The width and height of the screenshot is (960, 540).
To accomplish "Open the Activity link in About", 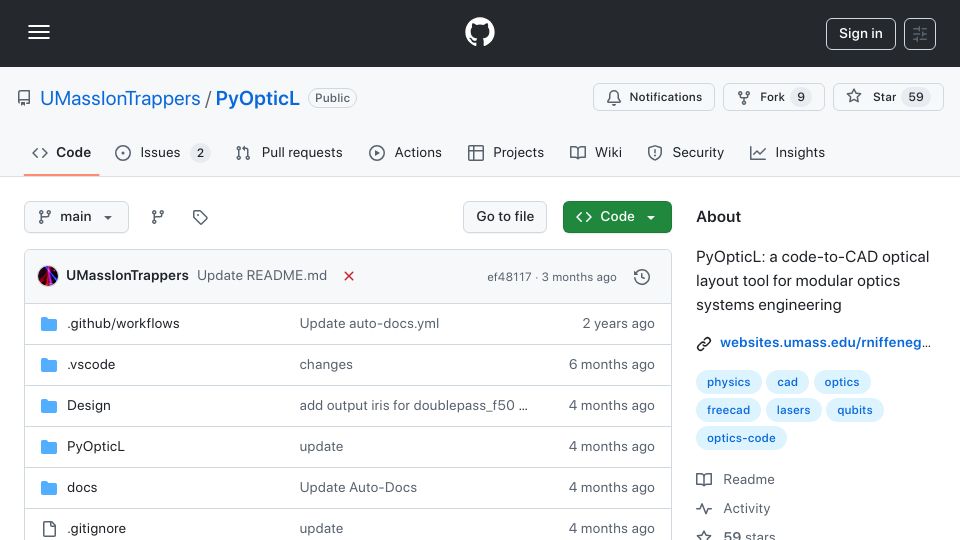I will [x=733, y=508].
